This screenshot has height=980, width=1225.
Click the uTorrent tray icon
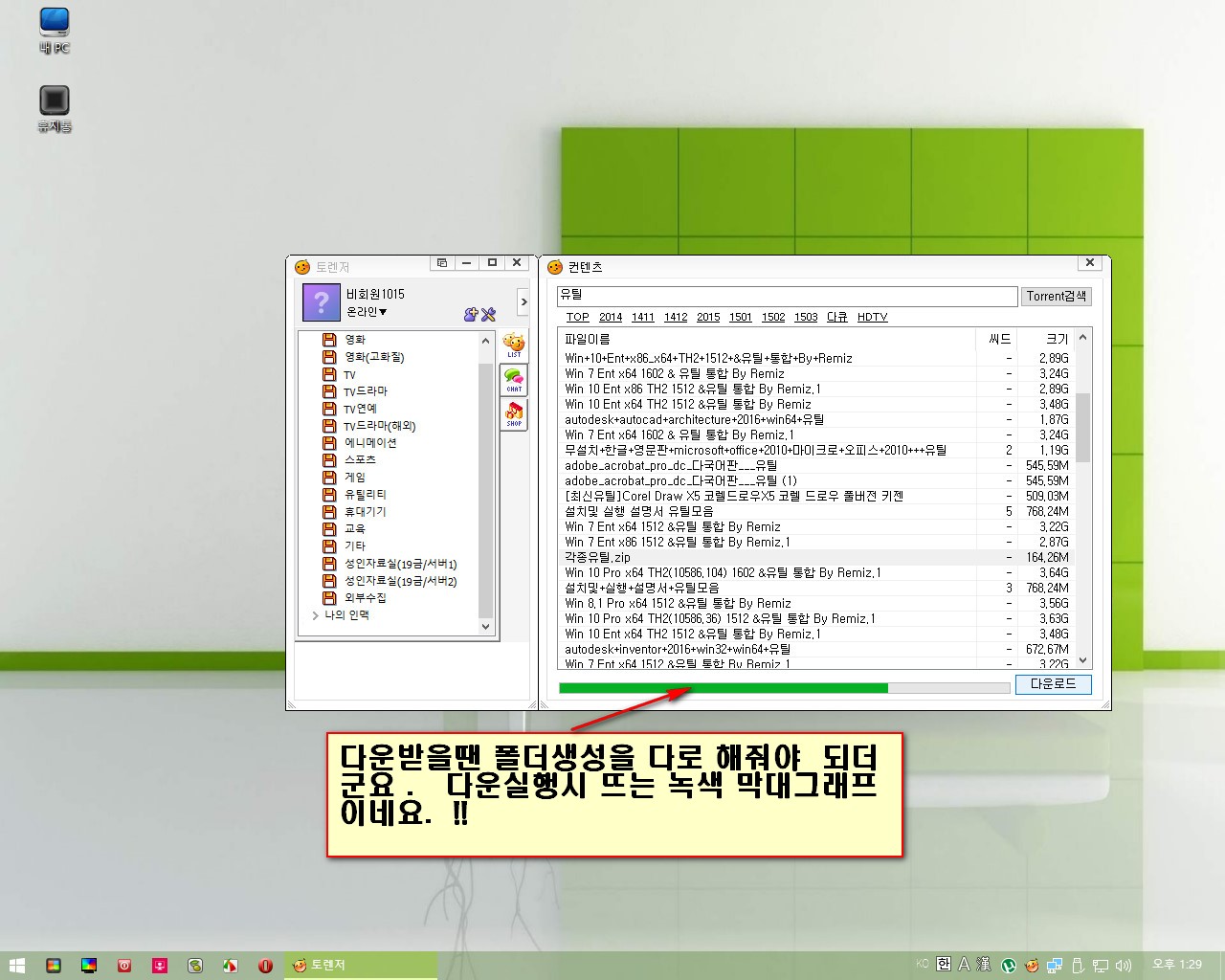[x=1009, y=965]
